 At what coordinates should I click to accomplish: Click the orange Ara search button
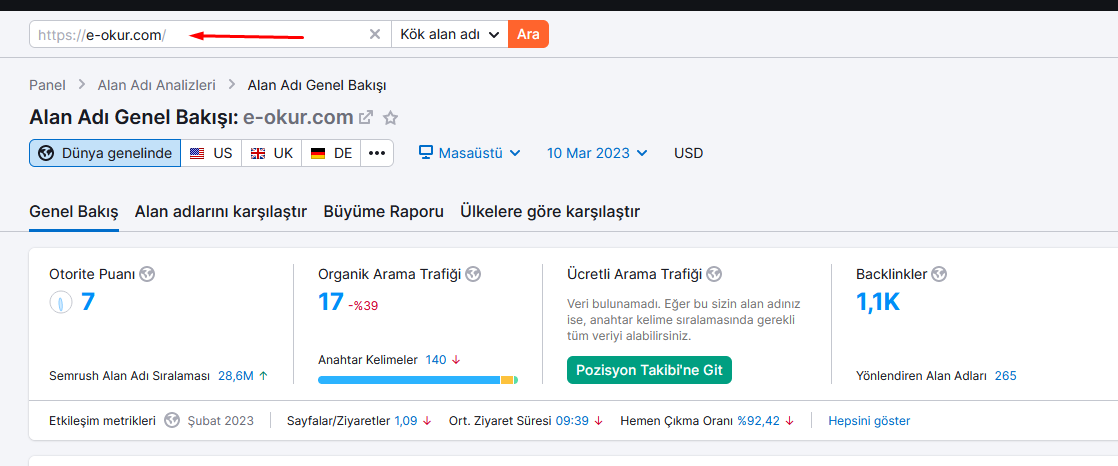pyautogui.click(x=528, y=34)
